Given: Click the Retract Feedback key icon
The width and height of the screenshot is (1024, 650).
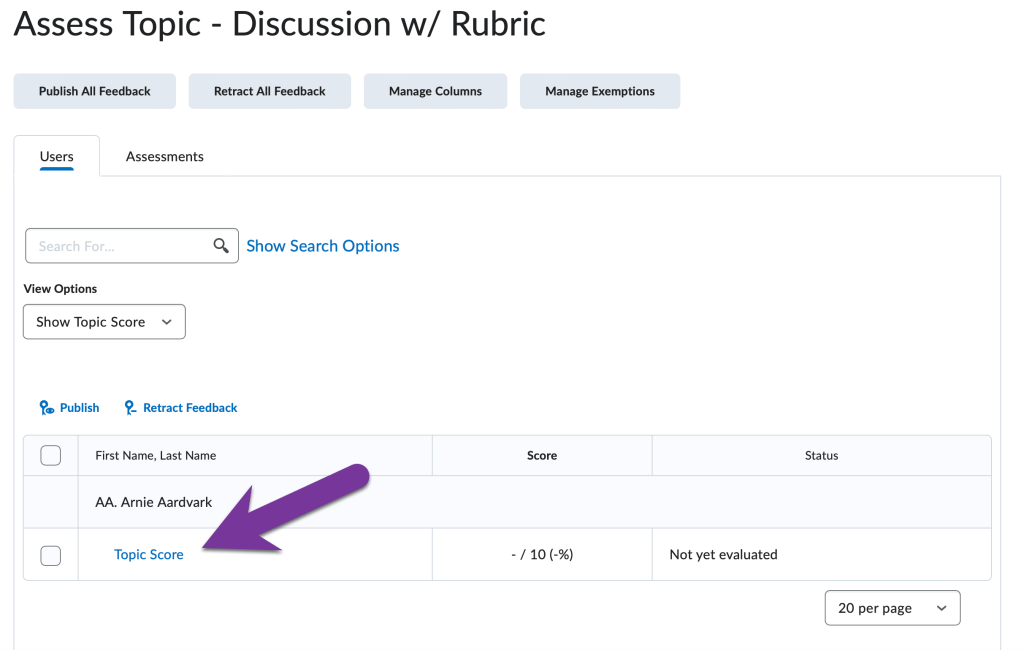Looking at the screenshot, I should [129, 407].
